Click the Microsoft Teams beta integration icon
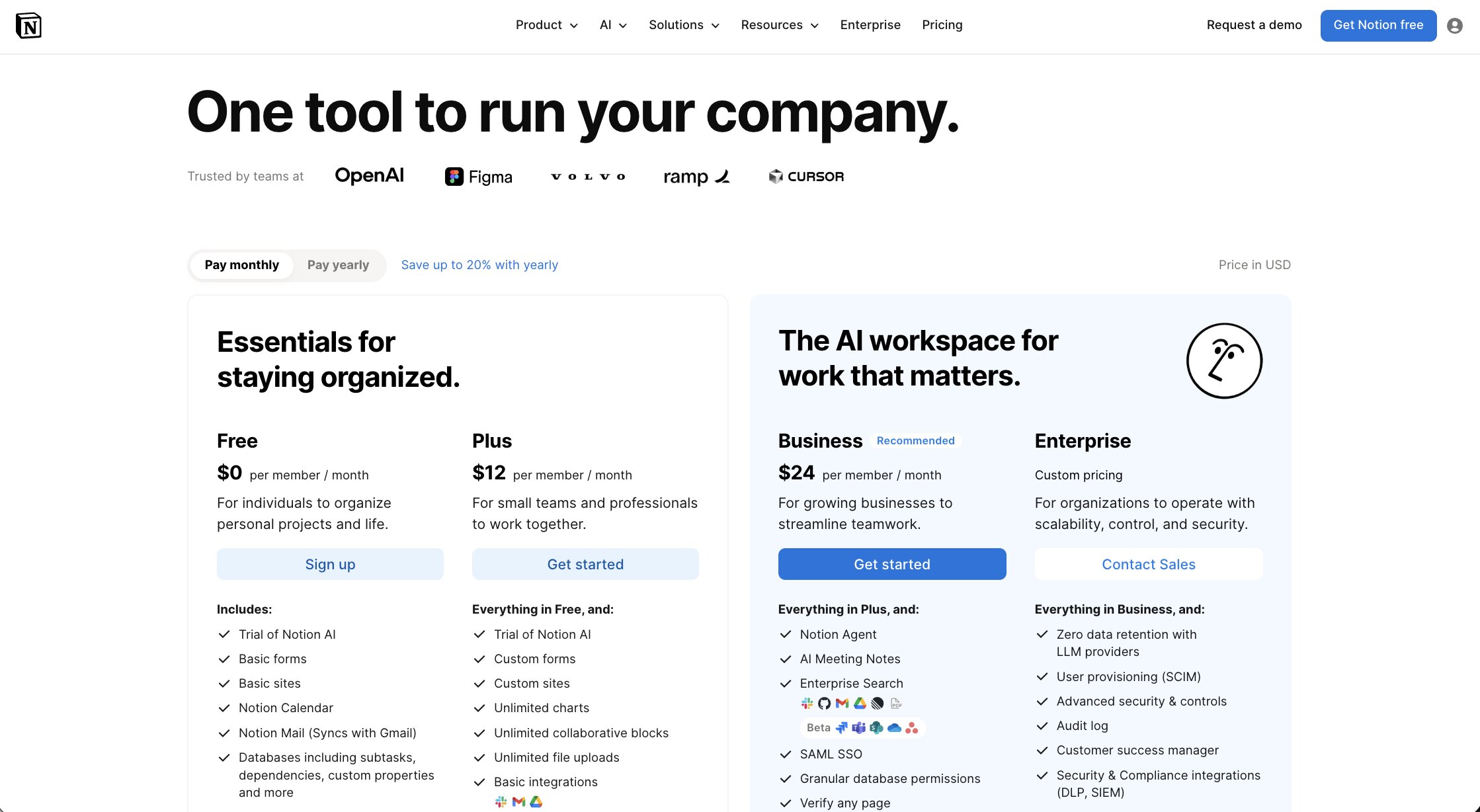This screenshot has width=1480, height=812. pos(858,728)
